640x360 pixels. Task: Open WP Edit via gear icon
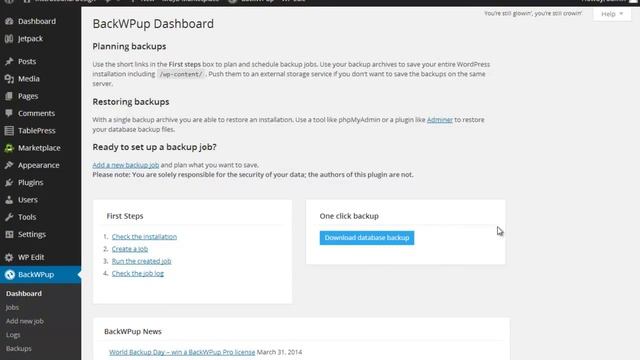[9, 258]
